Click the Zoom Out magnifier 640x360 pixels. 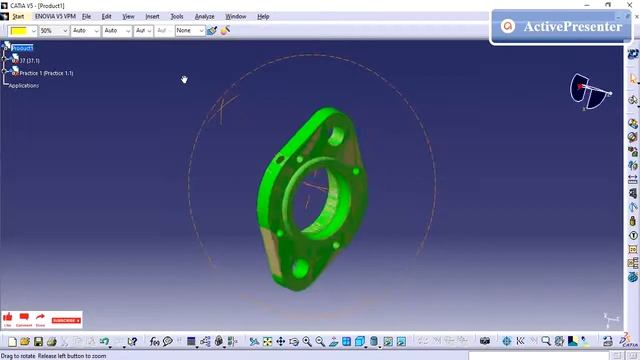point(320,341)
